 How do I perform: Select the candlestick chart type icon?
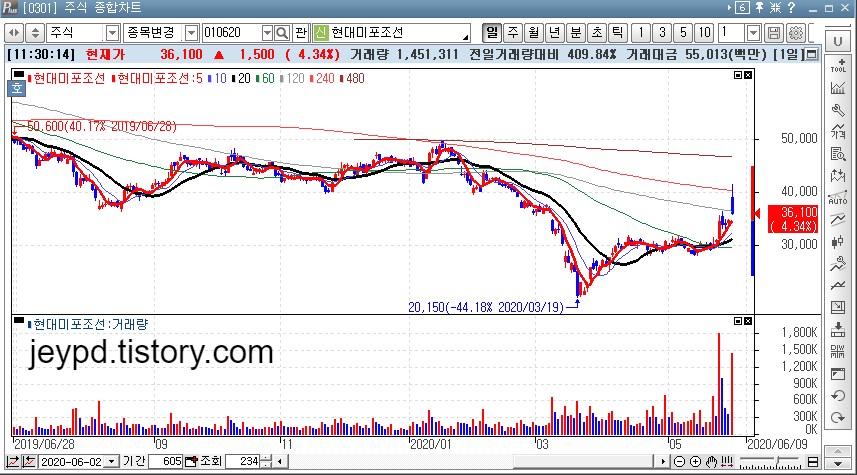click(x=838, y=242)
